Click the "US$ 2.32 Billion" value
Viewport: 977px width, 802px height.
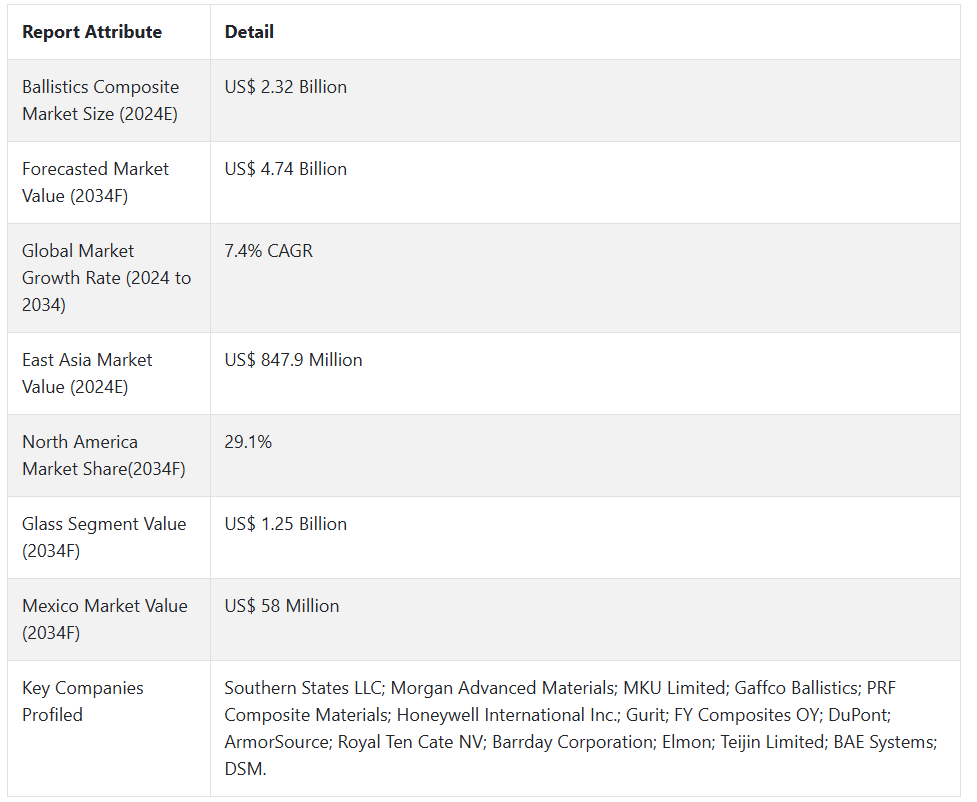(285, 87)
